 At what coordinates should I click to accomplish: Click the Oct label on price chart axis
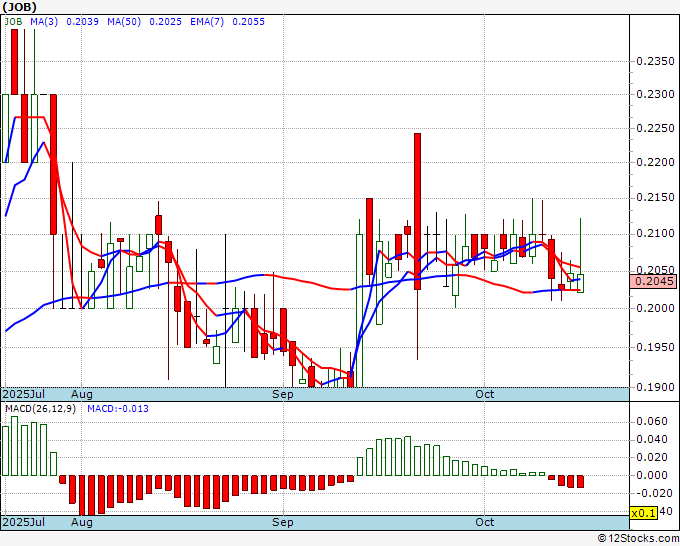click(484, 394)
